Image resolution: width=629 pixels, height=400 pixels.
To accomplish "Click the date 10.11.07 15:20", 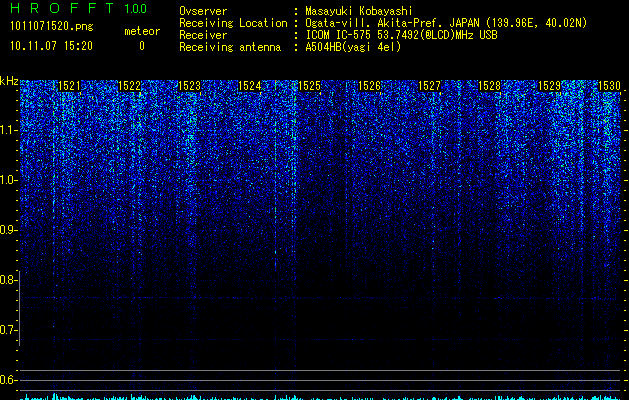I will coord(51,46).
